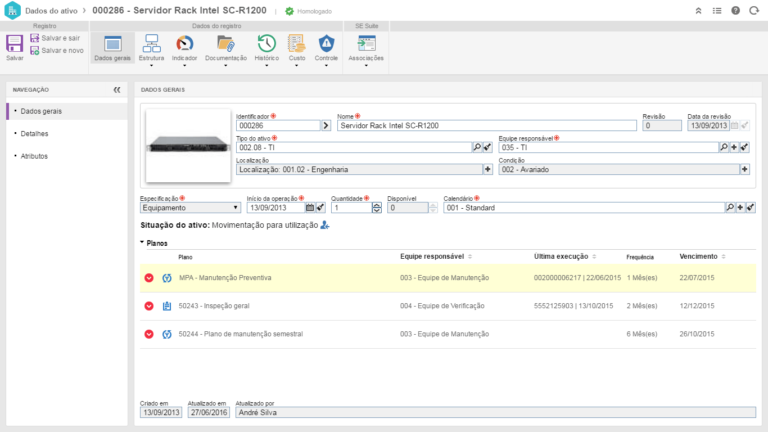Select Atributos in navigation panel

click(x=34, y=156)
